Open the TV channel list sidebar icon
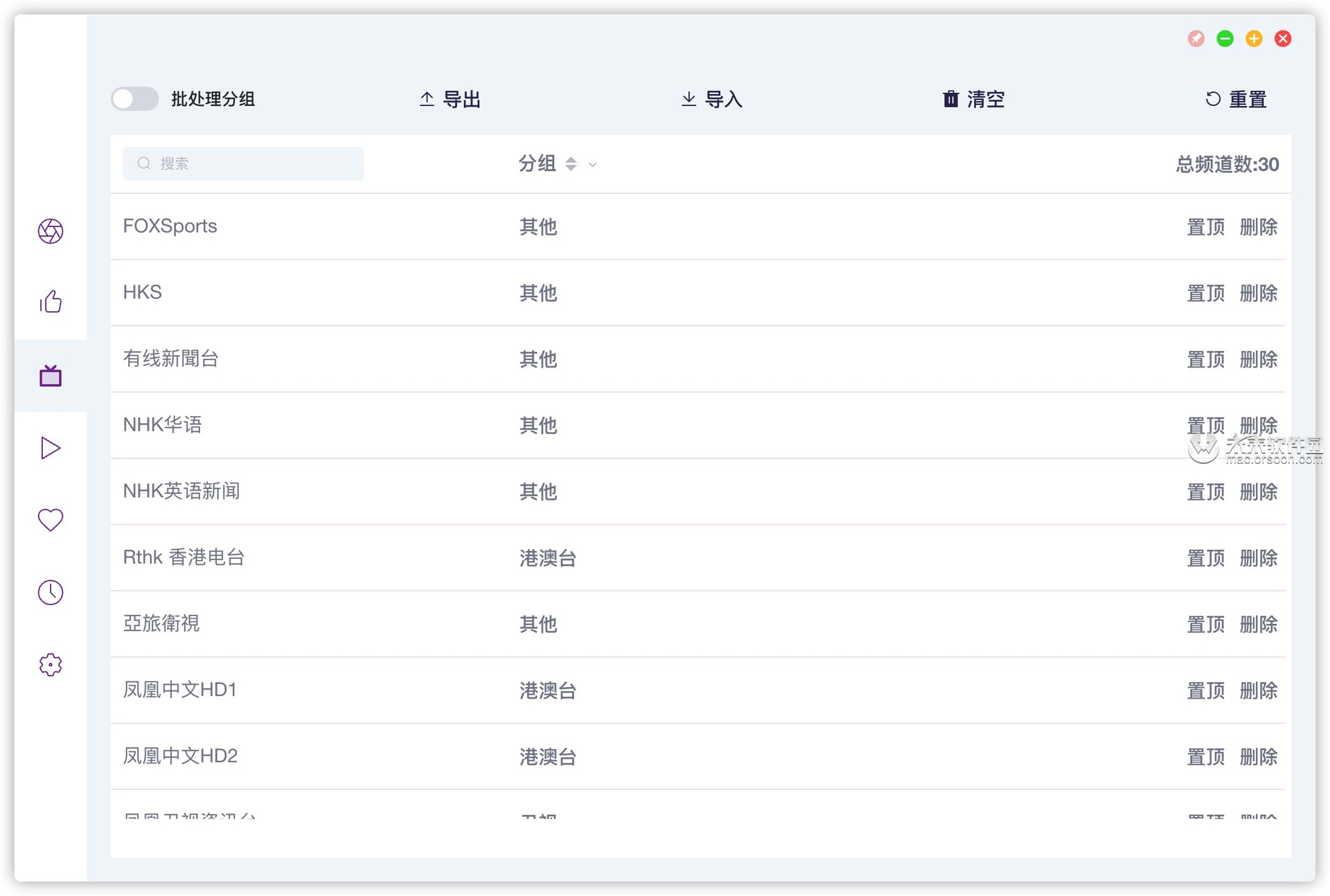 pyautogui.click(x=50, y=375)
